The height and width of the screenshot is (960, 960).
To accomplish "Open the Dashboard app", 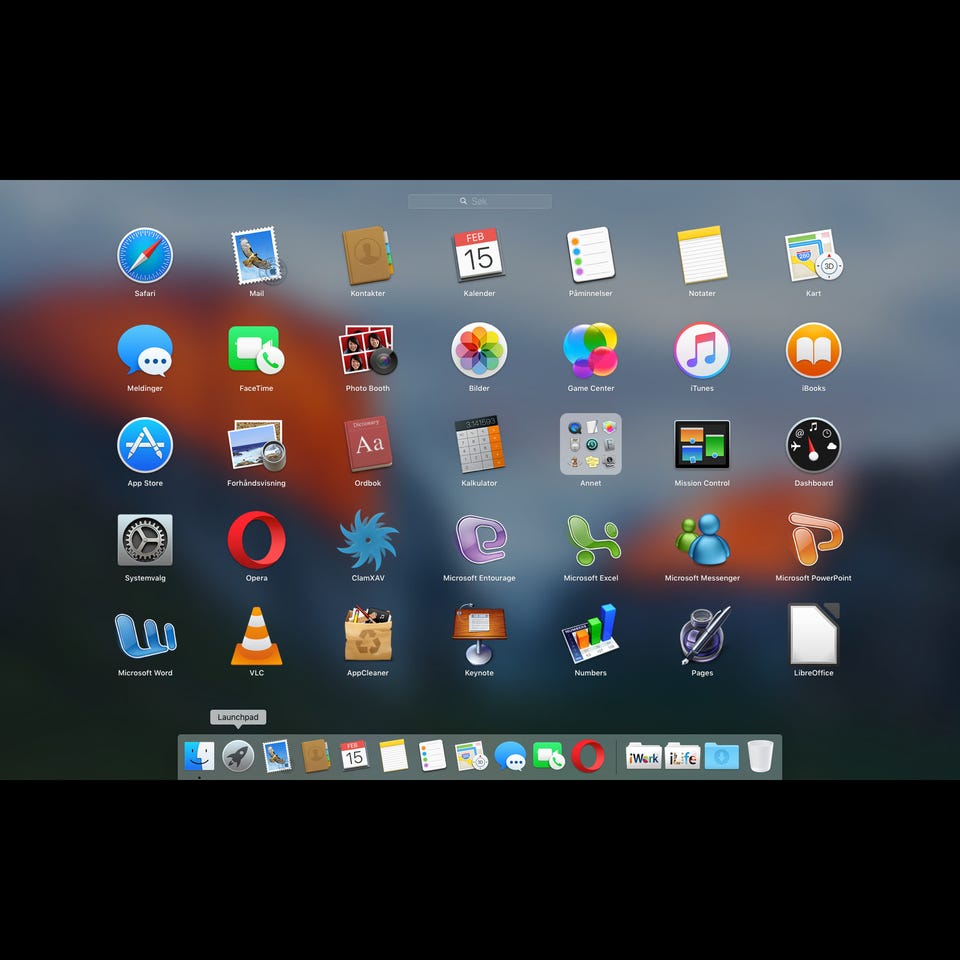I will point(814,445).
